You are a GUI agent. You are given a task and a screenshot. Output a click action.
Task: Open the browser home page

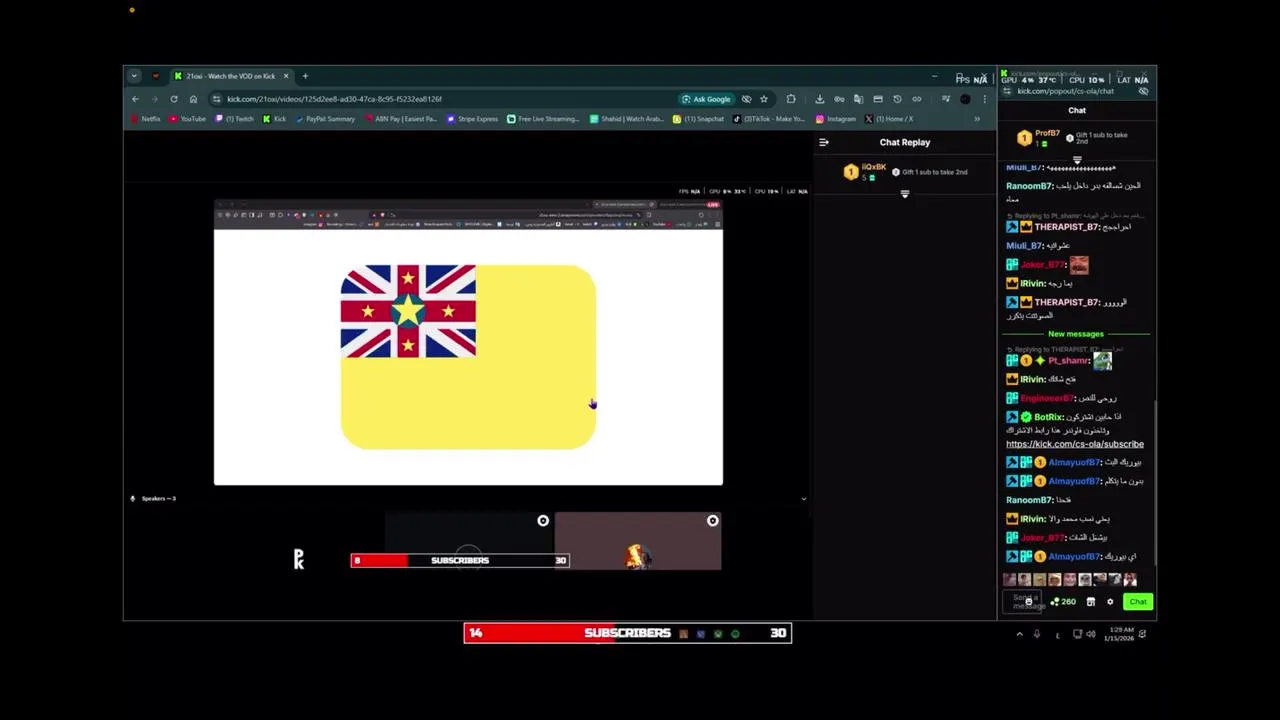click(193, 99)
